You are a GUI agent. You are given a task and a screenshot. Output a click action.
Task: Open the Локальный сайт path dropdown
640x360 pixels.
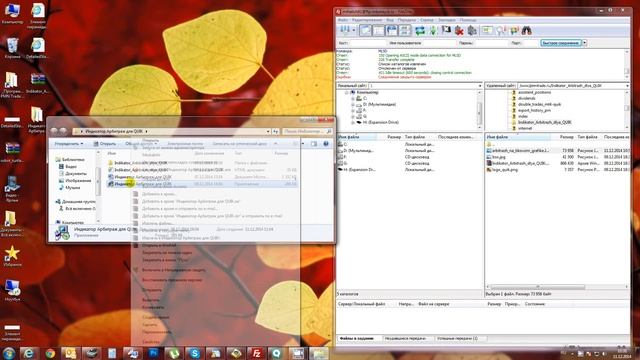tap(480, 86)
